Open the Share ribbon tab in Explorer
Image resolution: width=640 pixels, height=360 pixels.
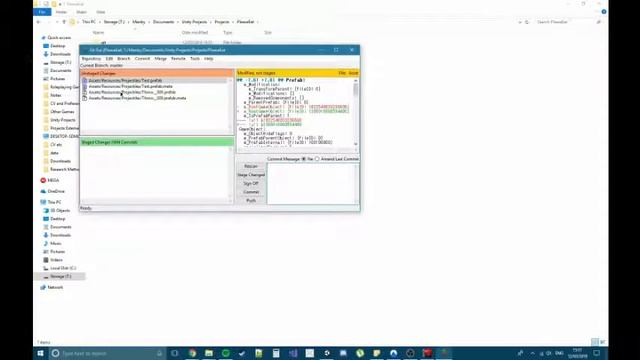click(81, 12)
